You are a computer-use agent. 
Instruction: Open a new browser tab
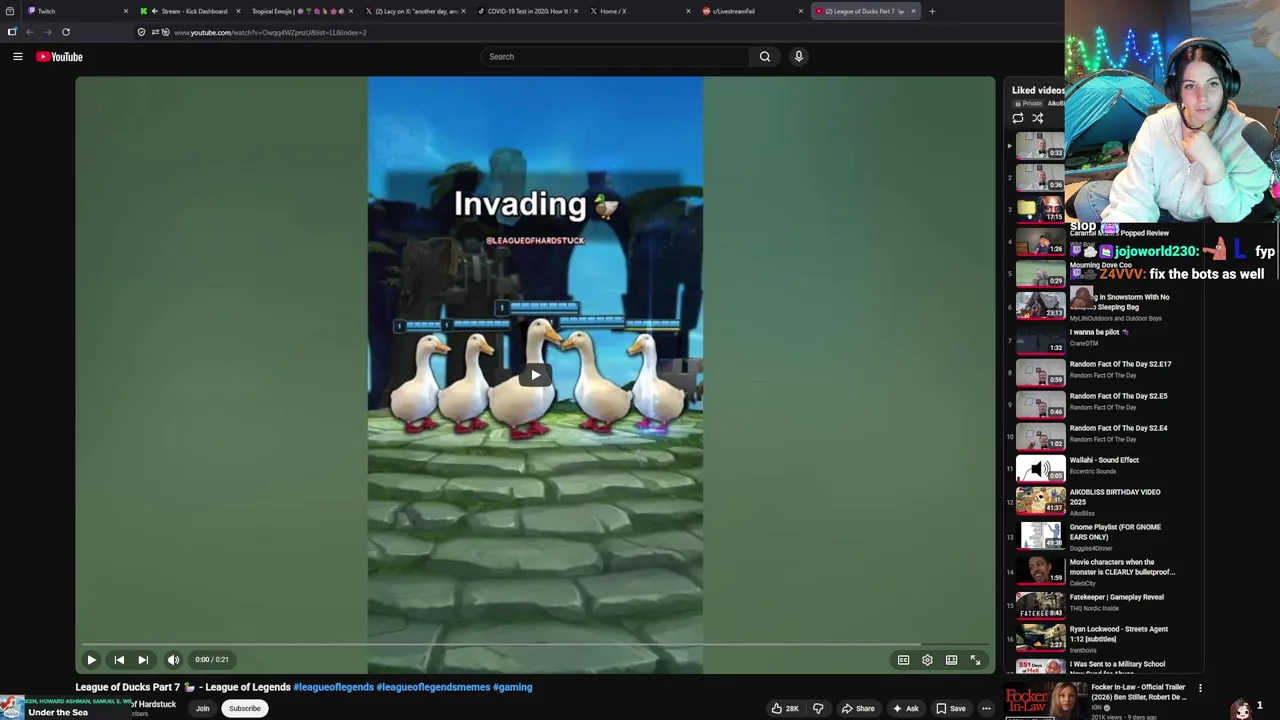[x=932, y=11]
